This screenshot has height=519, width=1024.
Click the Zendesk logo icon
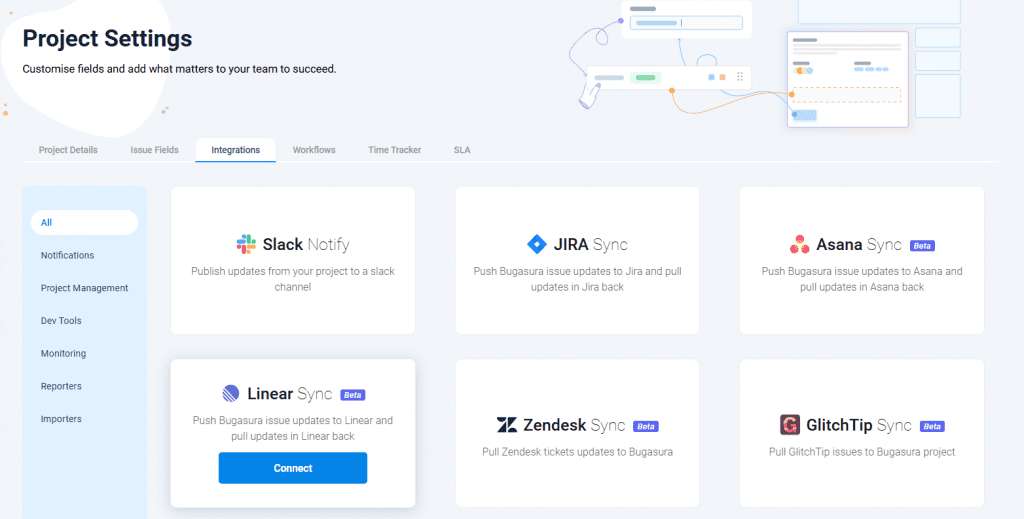tap(507, 425)
